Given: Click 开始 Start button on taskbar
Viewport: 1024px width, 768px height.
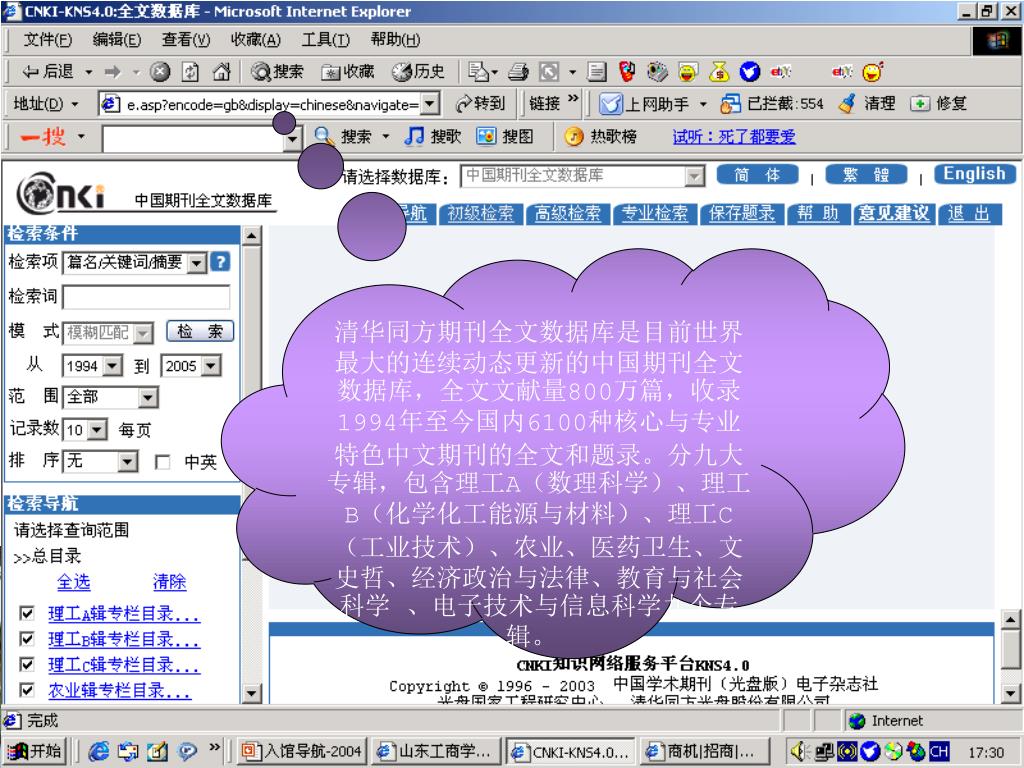Looking at the screenshot, I should pyautogui.click(x=35, y=752).
